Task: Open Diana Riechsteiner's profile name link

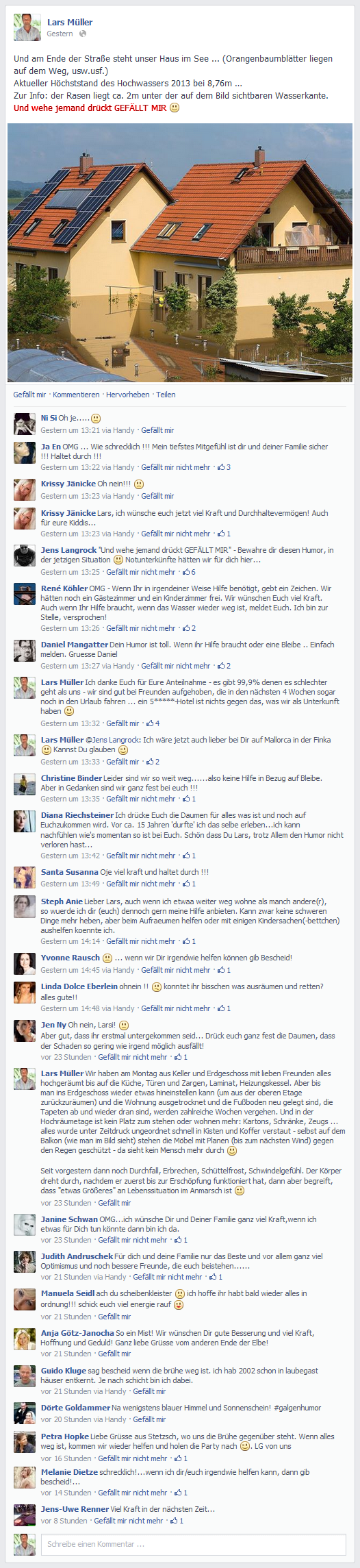Action: coord(77,815)
